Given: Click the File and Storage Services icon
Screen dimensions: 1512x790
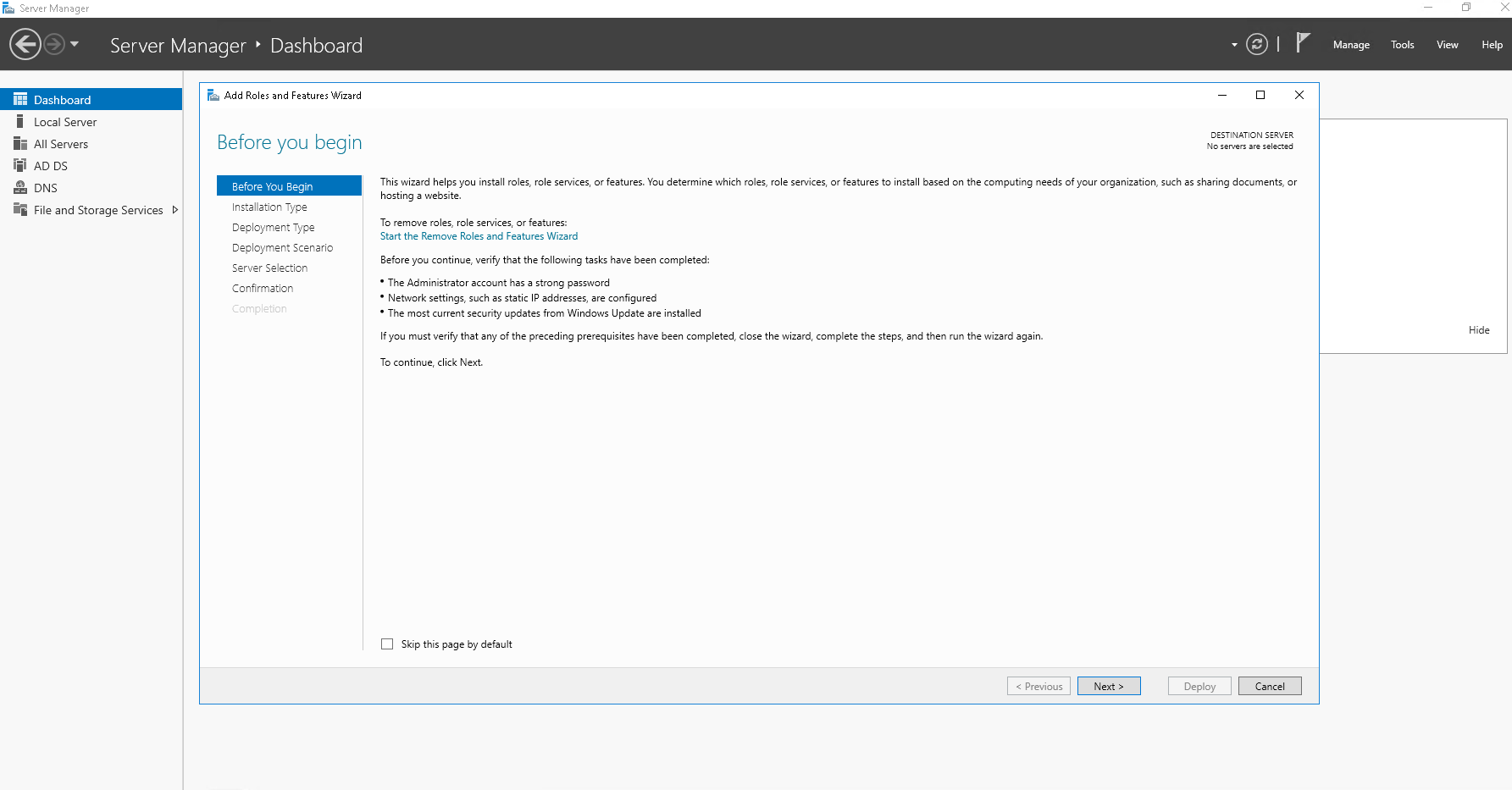Looking at the screenshot, I should pyautogui.click(x=20, y=209).
